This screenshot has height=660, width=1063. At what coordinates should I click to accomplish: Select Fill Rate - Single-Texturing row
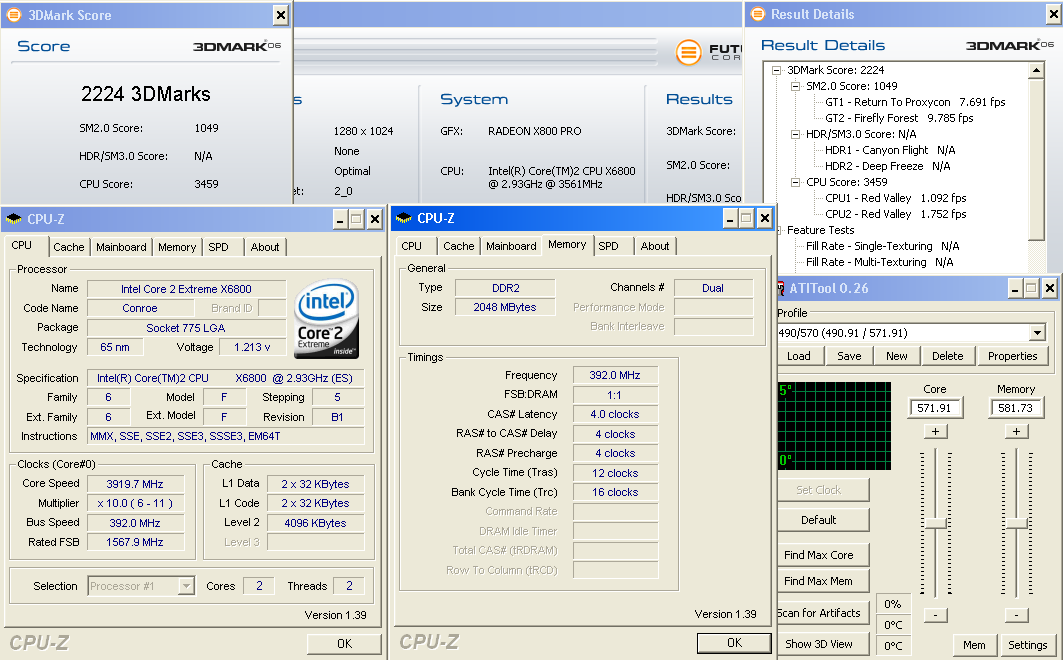(882, 246)
